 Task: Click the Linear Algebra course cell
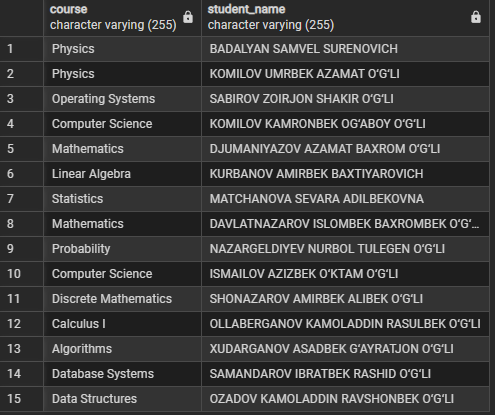coord(122,174)
